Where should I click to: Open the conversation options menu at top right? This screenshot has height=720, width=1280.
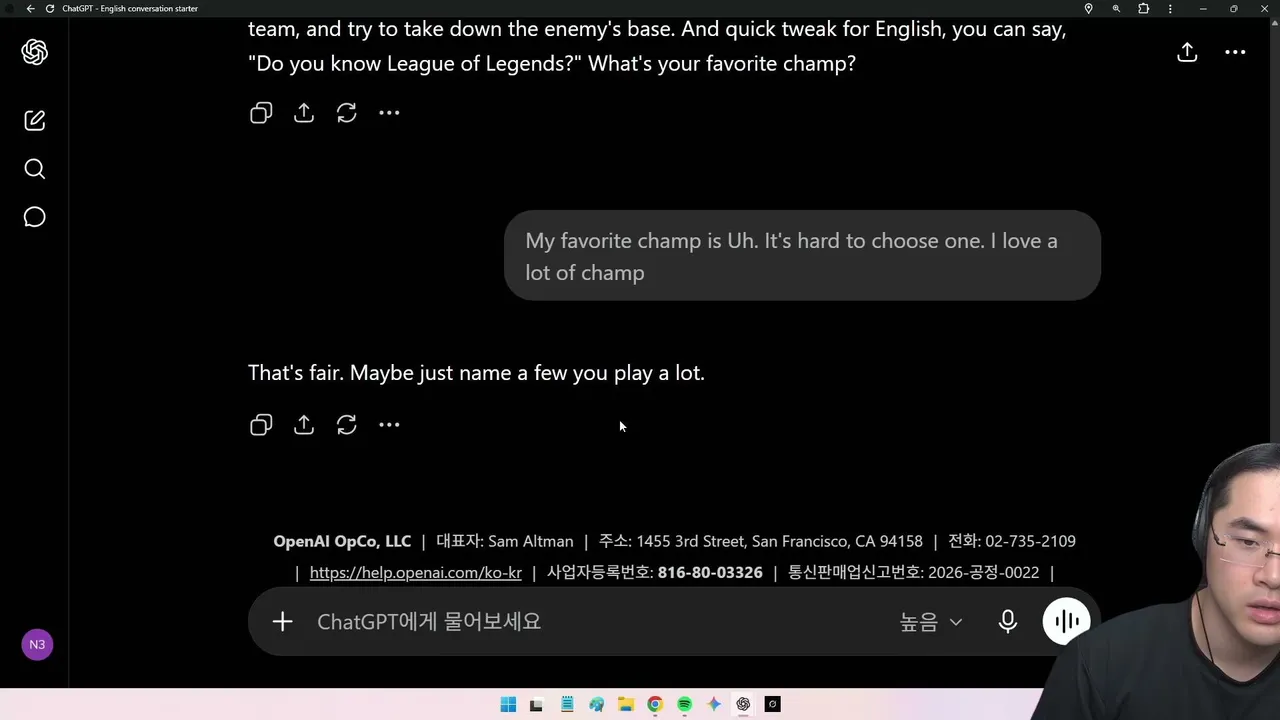(1235, 52)
